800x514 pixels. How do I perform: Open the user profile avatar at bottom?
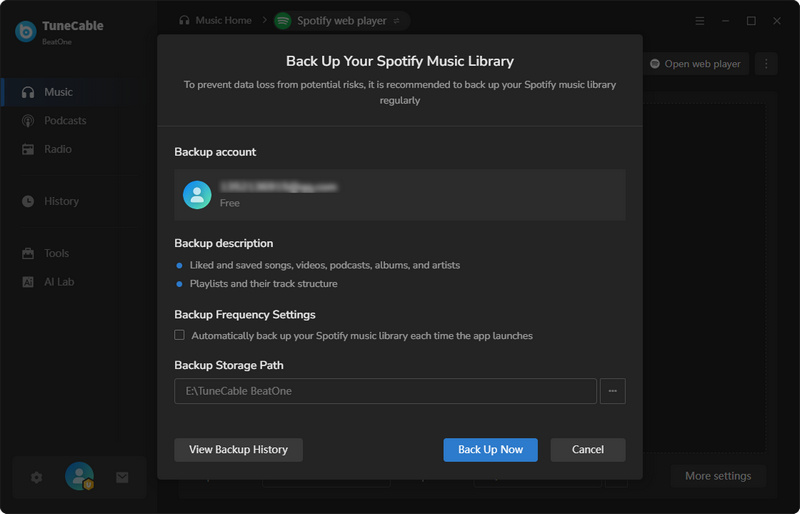pos(80,476)
